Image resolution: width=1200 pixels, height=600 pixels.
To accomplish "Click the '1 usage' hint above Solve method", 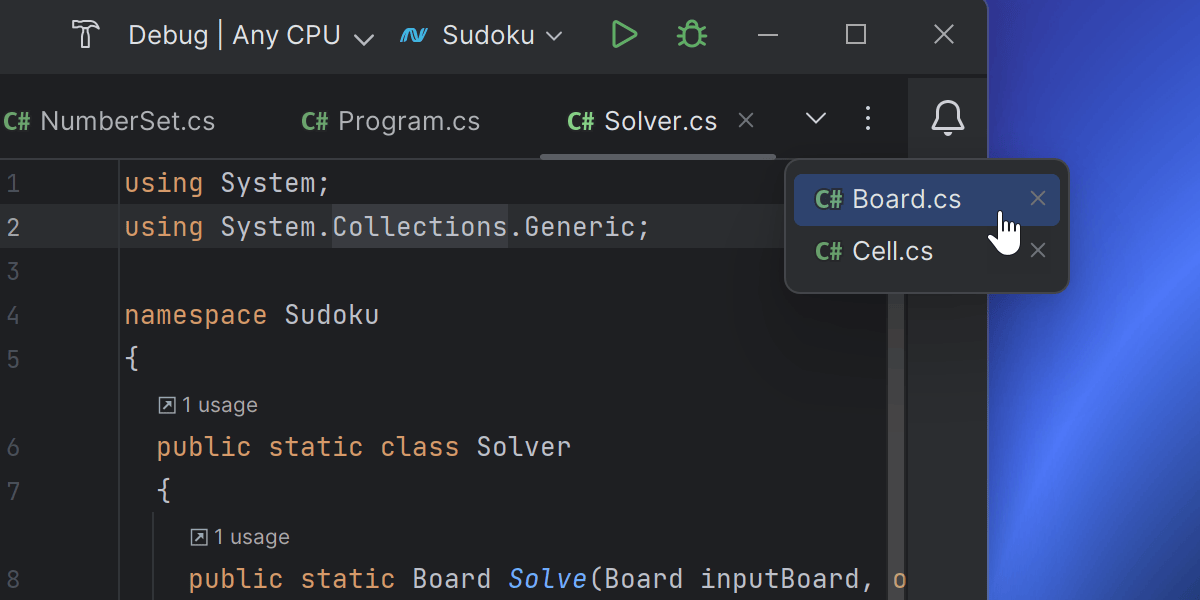I will (240, 537).
